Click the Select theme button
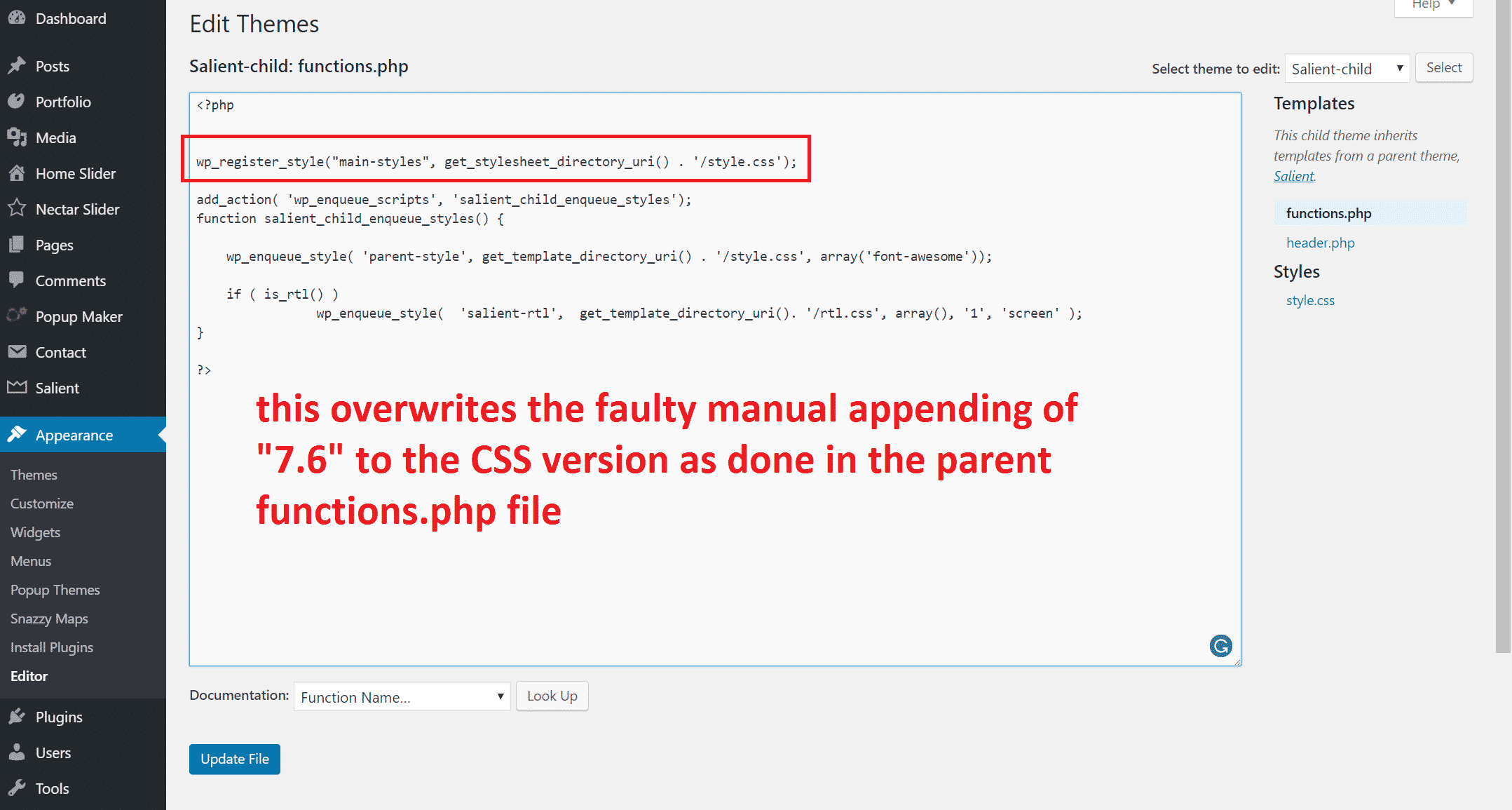This screenshot has width=1512, height=810. pyautogui.click(x=1443, y=68)
